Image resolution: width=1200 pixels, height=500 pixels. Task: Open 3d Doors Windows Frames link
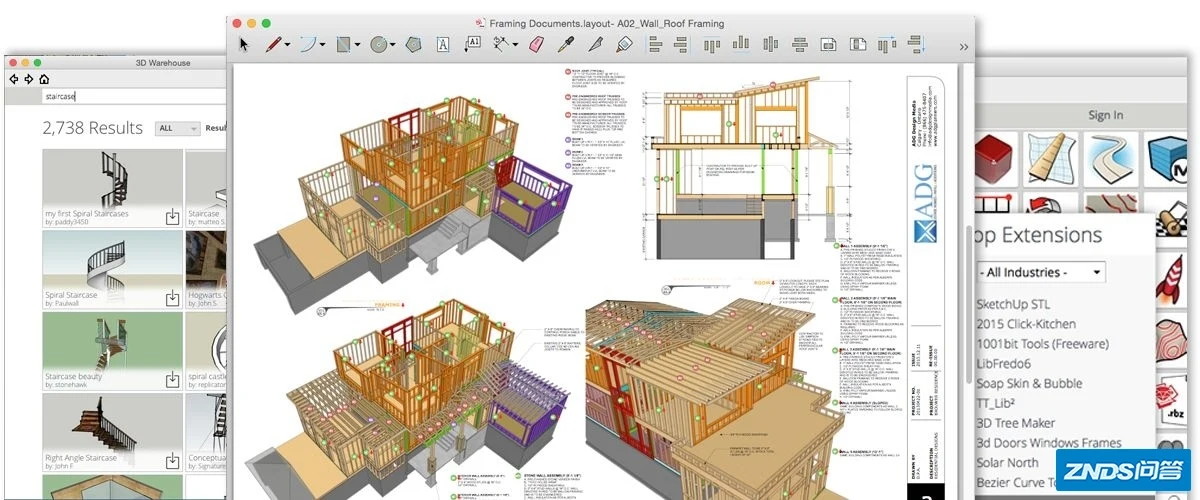point(1049,443)
